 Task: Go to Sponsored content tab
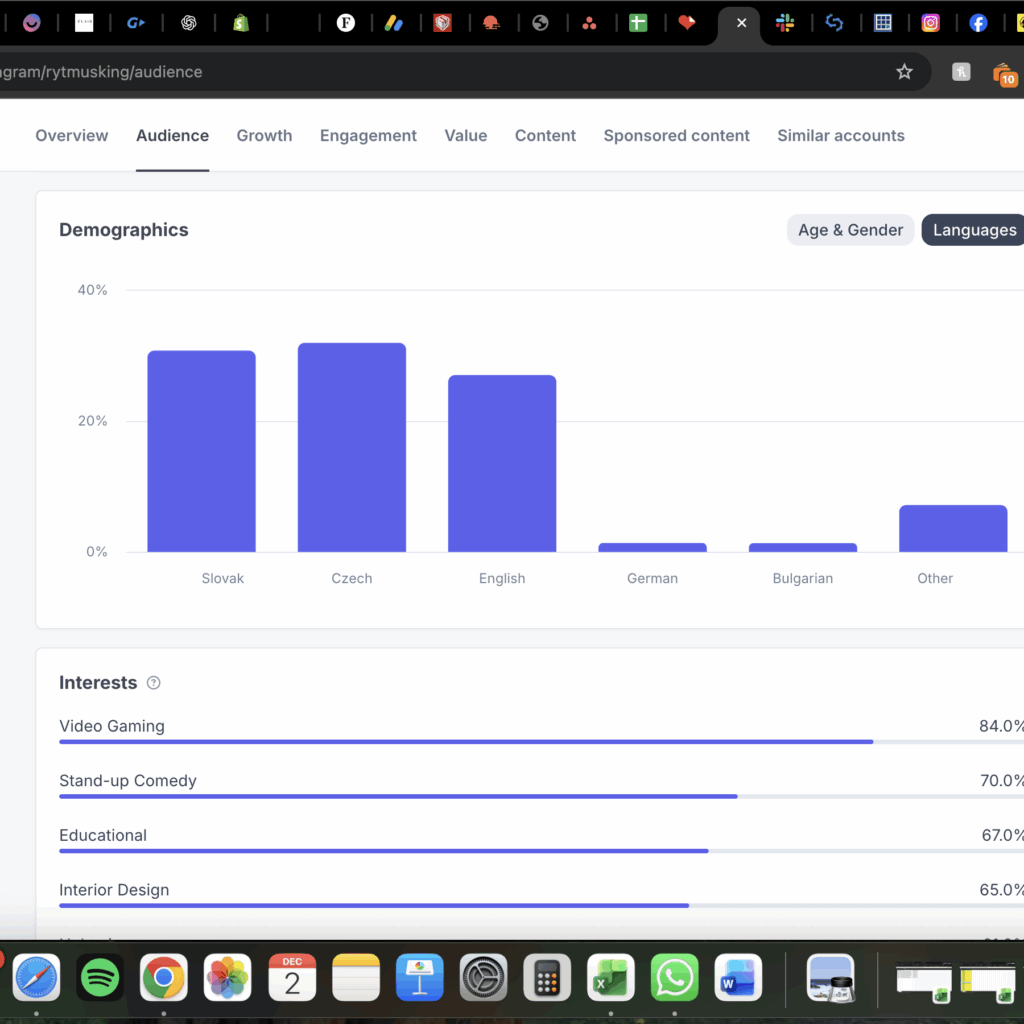tap(676, 136)
